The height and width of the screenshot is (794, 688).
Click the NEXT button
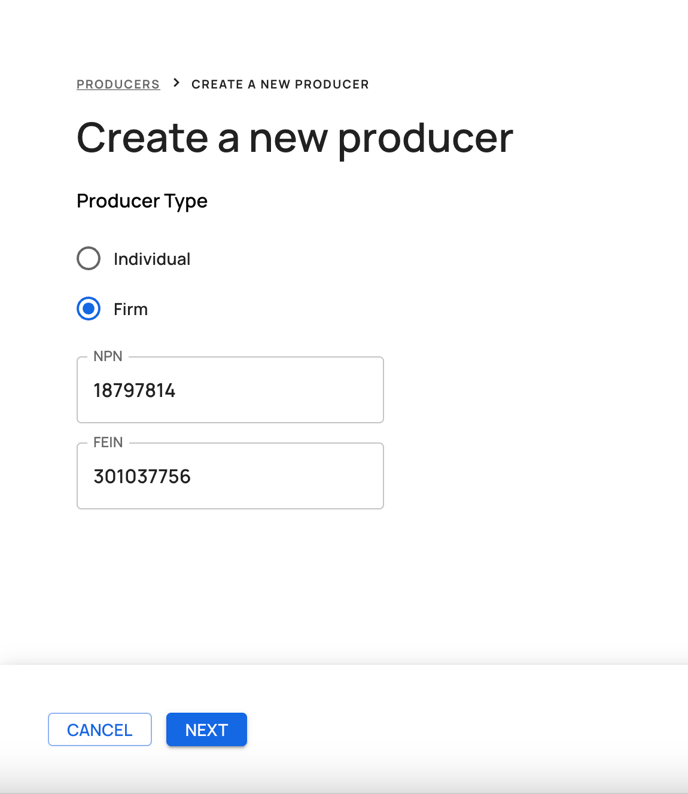[207, 730]
